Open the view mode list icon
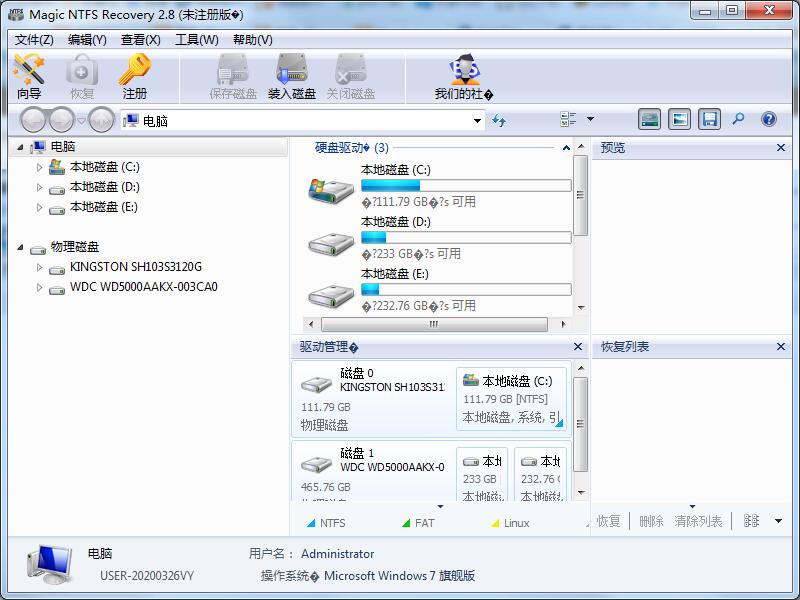This screenshot has width=800, height=600. point(568,119)
